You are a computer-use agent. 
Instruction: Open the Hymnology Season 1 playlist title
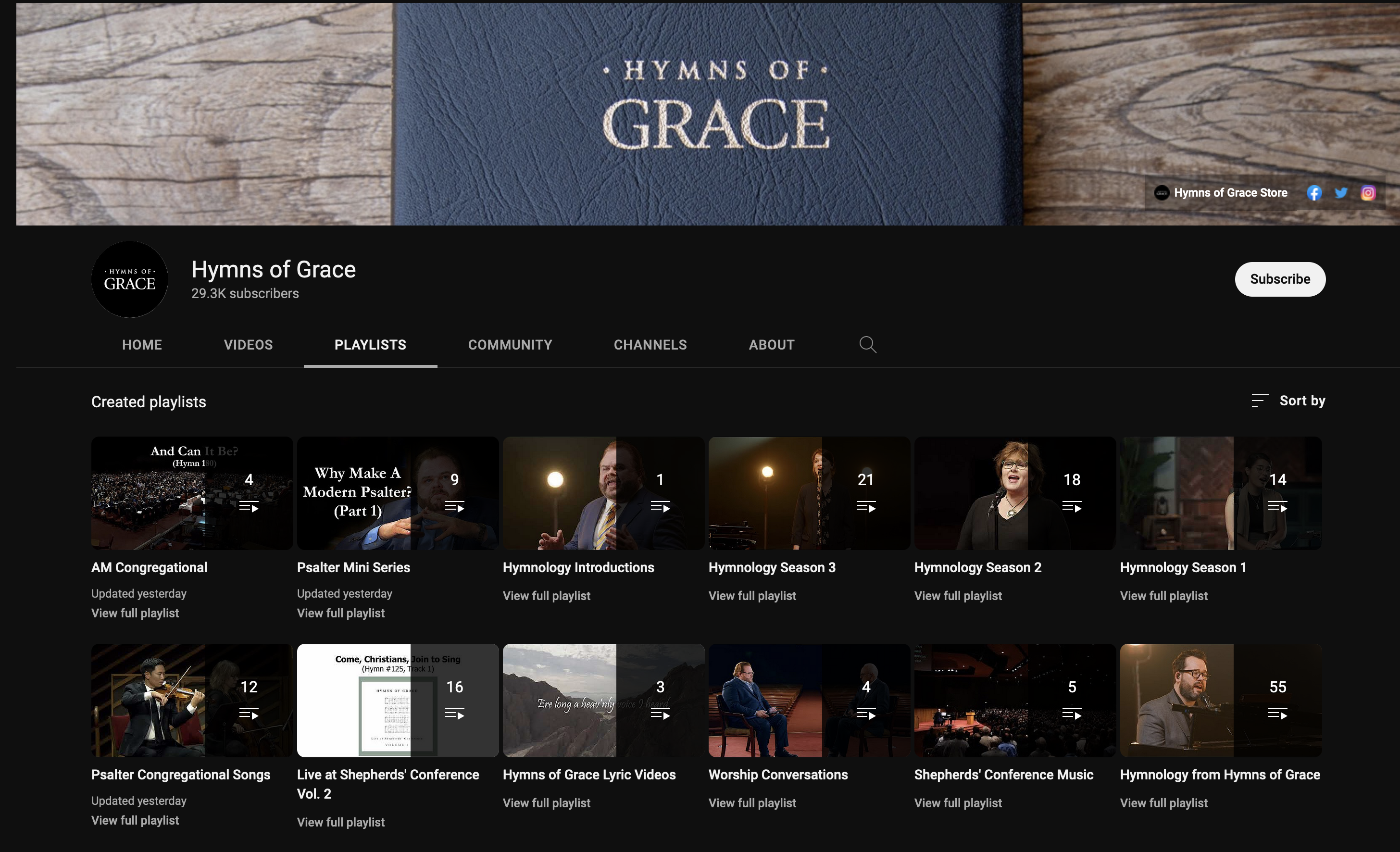click(x=1183, y=567)
